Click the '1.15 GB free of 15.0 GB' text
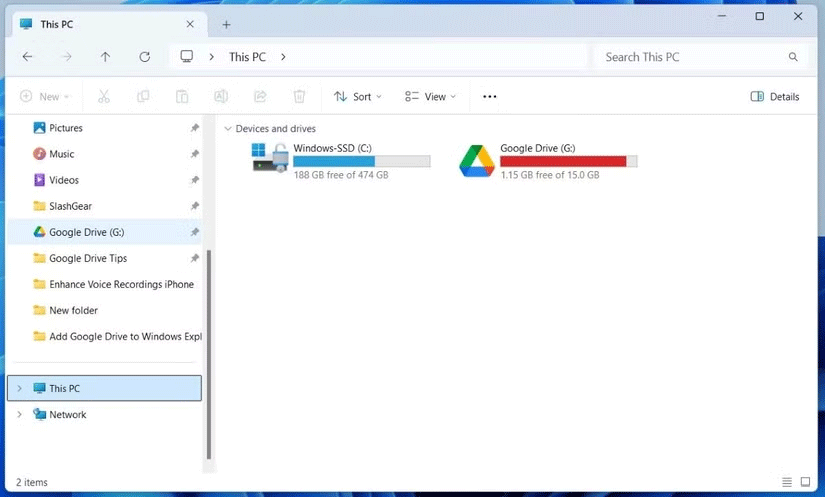 pyautogui.click(x=550, y=175)
